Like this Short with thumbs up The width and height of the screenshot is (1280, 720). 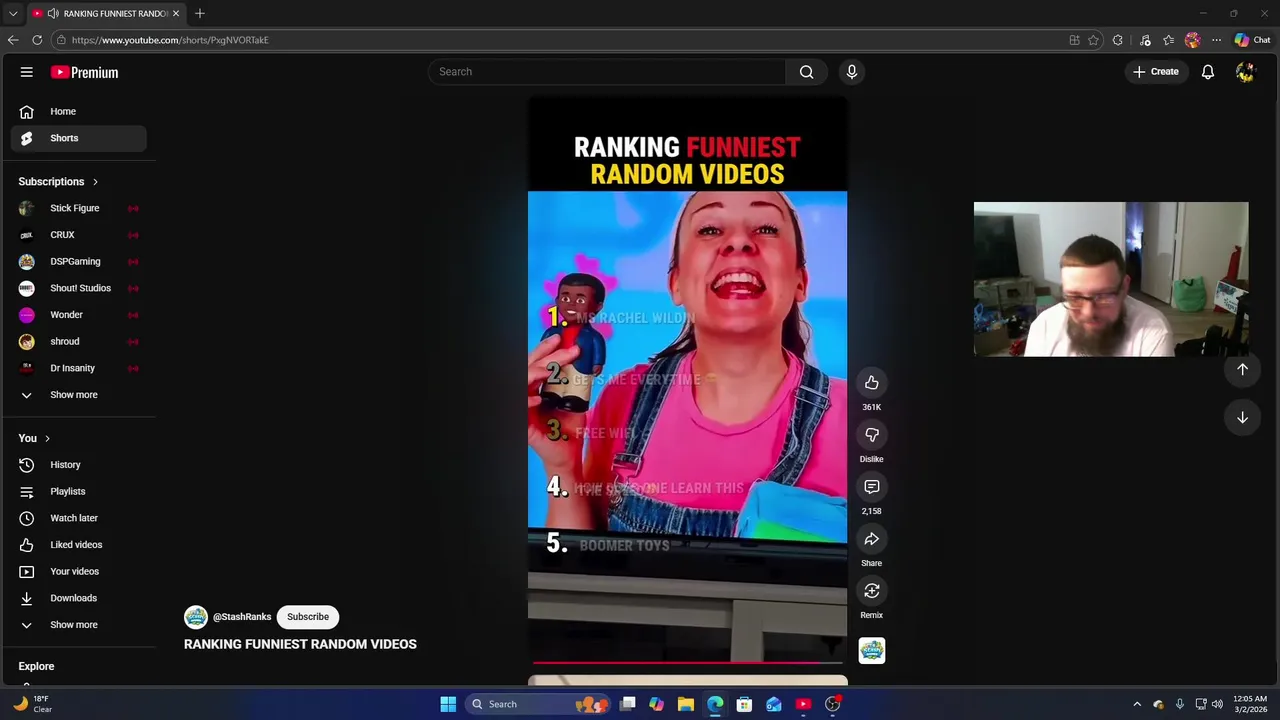(872, 383)
